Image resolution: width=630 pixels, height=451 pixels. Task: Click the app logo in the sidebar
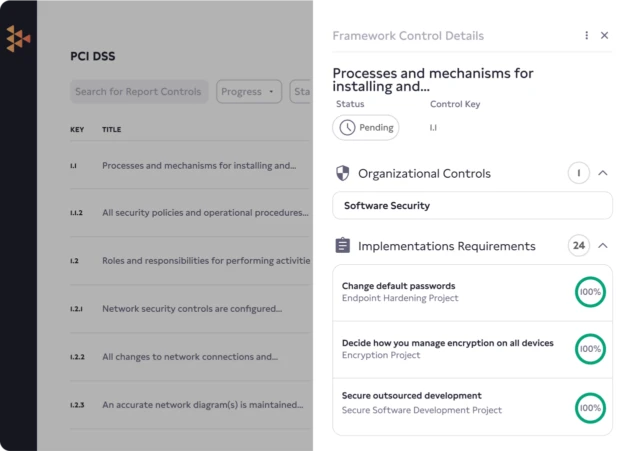tap(18, 38)
